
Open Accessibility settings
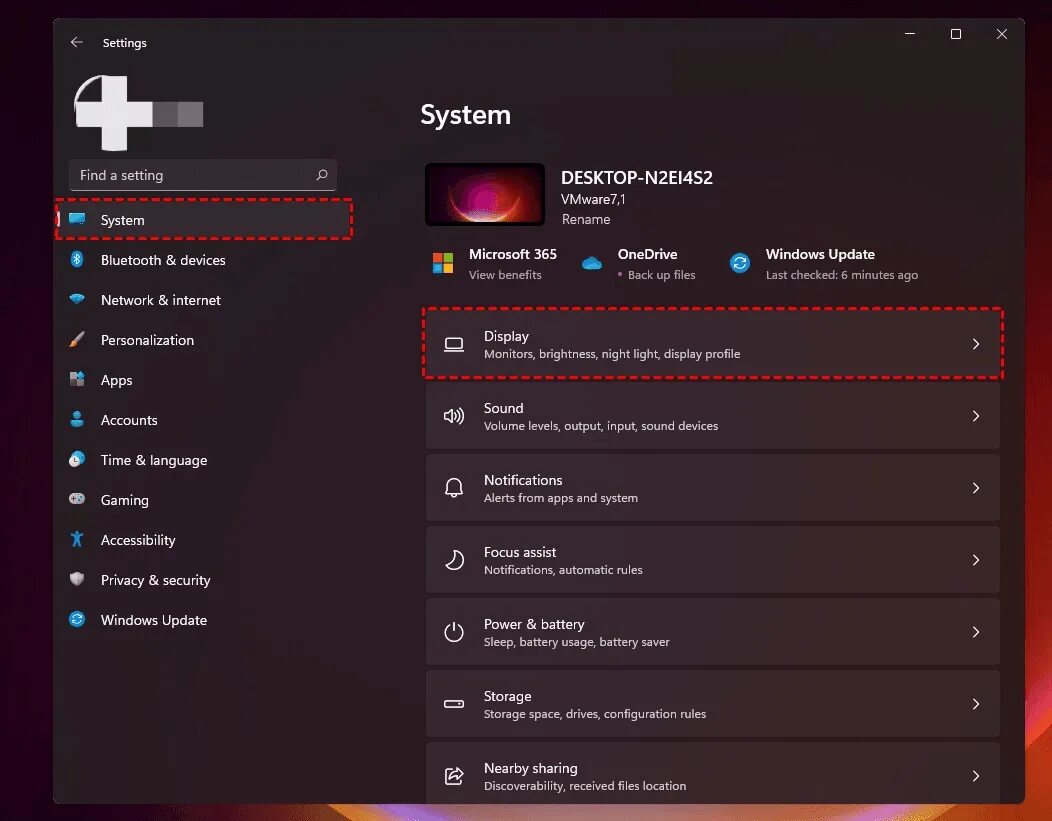click(204, 540)
